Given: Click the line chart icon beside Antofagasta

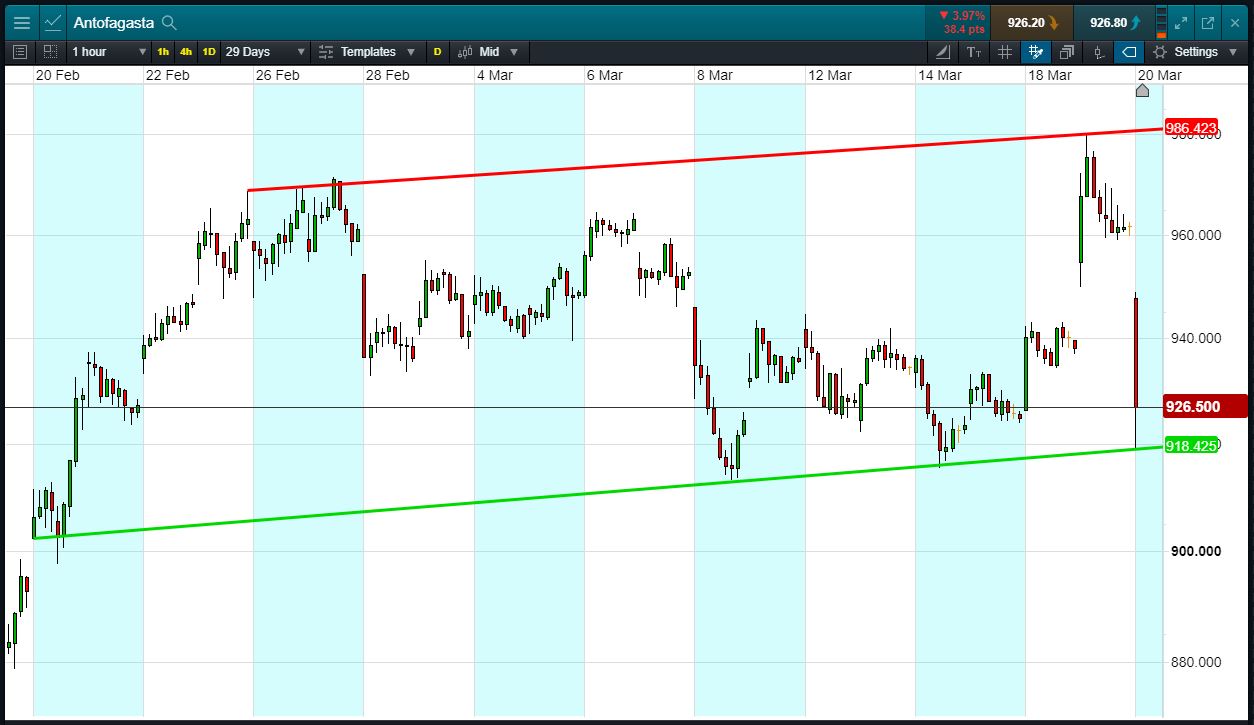Looking at the screenshot, I should (x=53, y=22).
